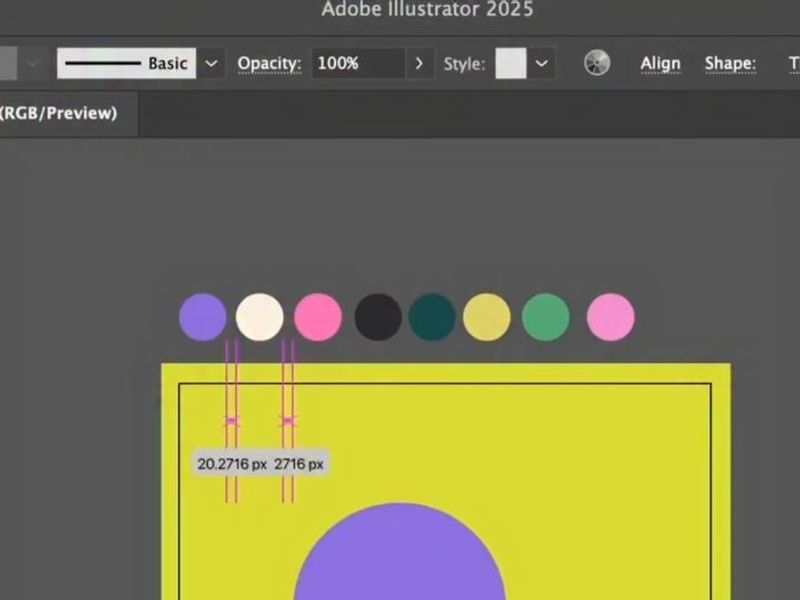
Task: Open the Opacity slider arrow
Action: pos(420,64)
